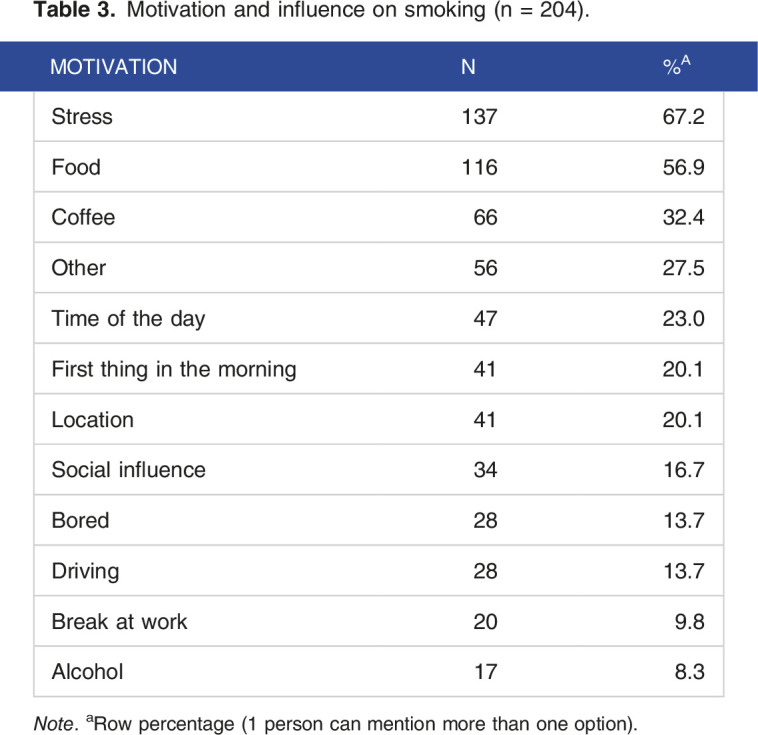The width and height of the screenshot is (758, 735).
Task: Select the Stress row label
Action: point(82,117)
